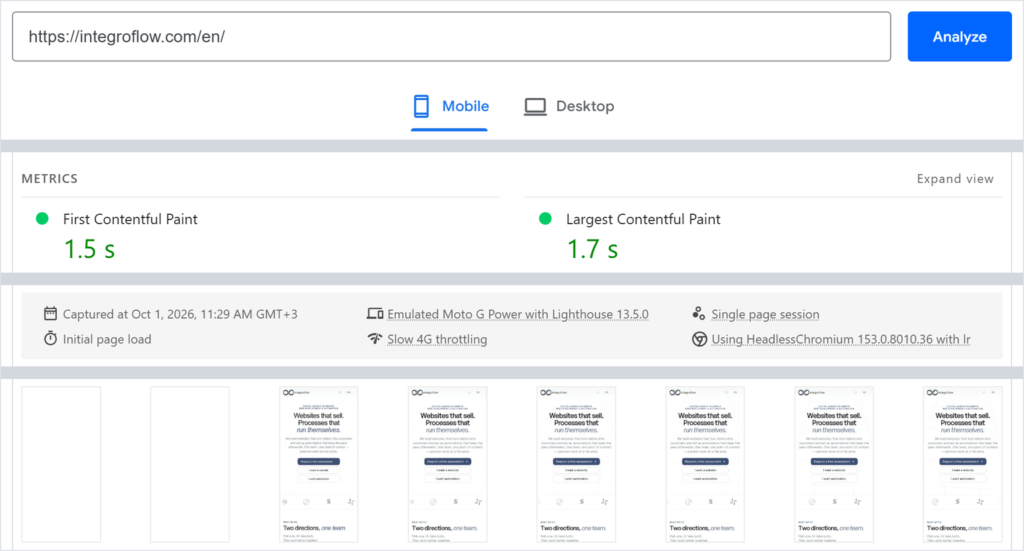This screenshot has width=1024, height=551.
Task: Open the last filmstrip thumbnail
Action: [x=963, y=464]
